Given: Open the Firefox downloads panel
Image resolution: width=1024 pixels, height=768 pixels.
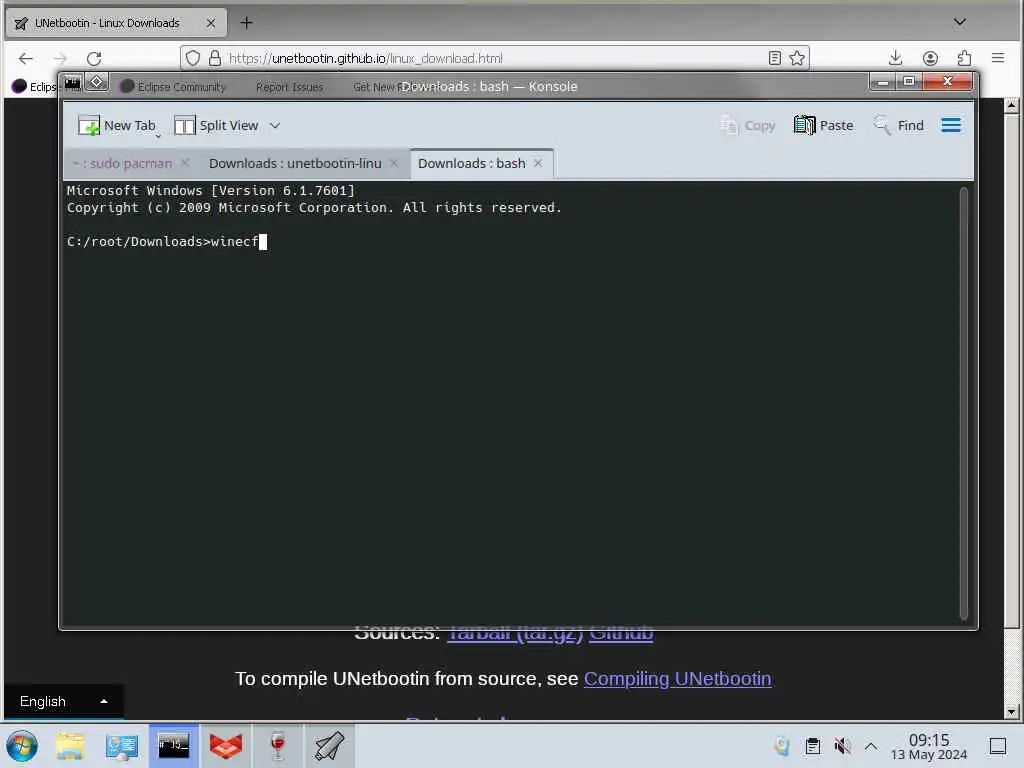Looking at the screenshot, I should click(895, 58).
